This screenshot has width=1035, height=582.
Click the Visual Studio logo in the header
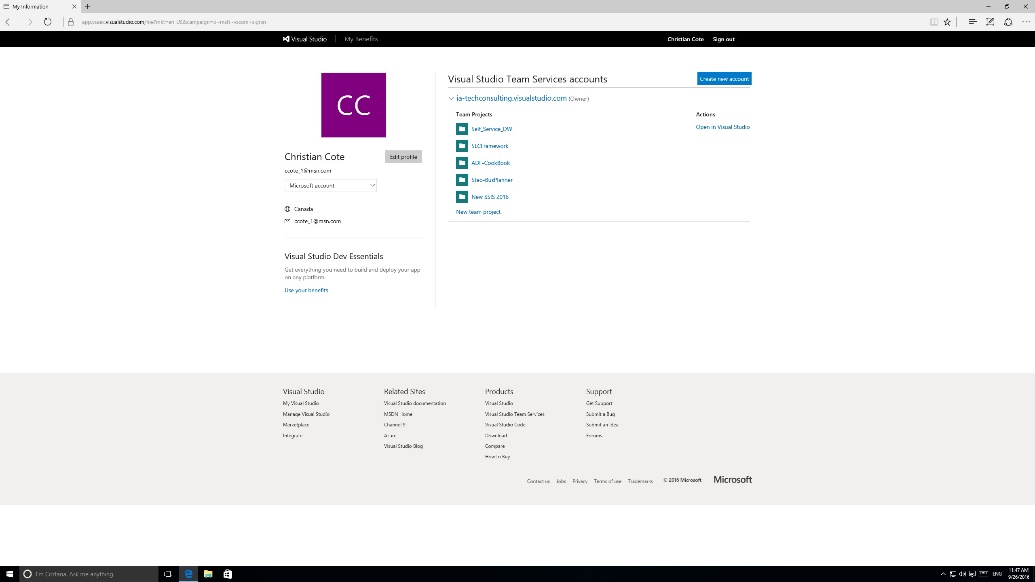coord(304,39)
